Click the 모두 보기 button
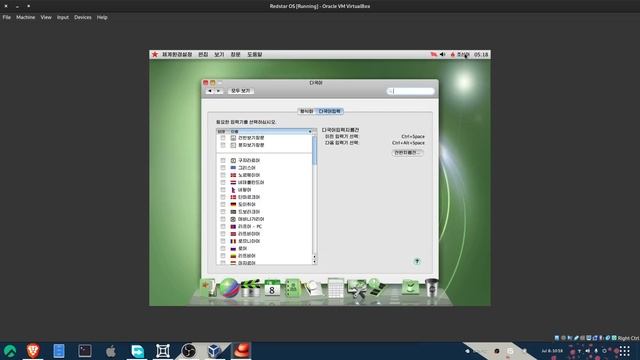 (240, 91)
